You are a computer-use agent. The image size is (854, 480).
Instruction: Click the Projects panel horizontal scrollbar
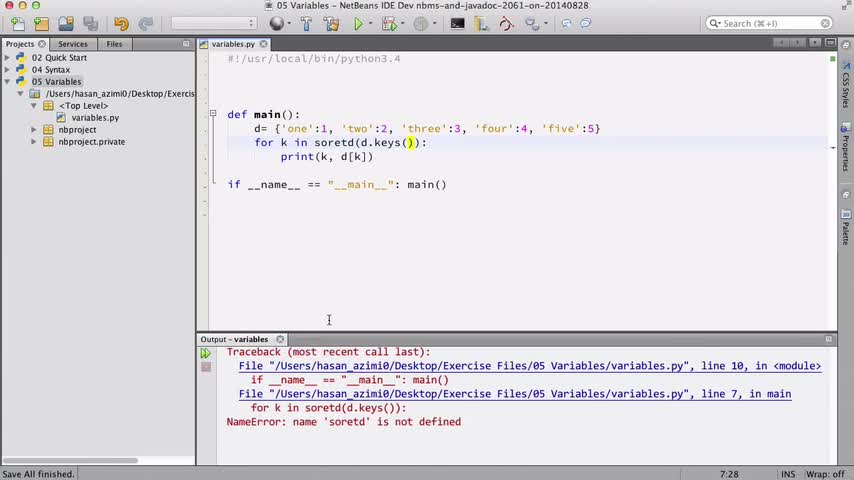click(71, 460)
